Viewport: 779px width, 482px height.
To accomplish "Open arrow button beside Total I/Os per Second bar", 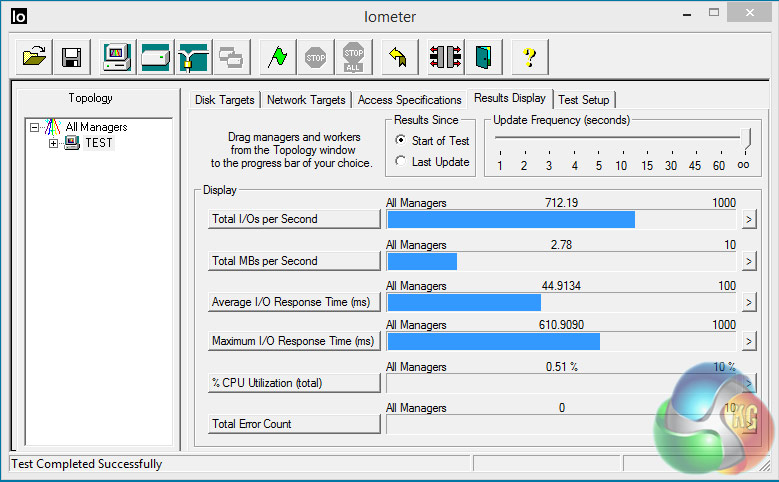I will click(746, 220).
